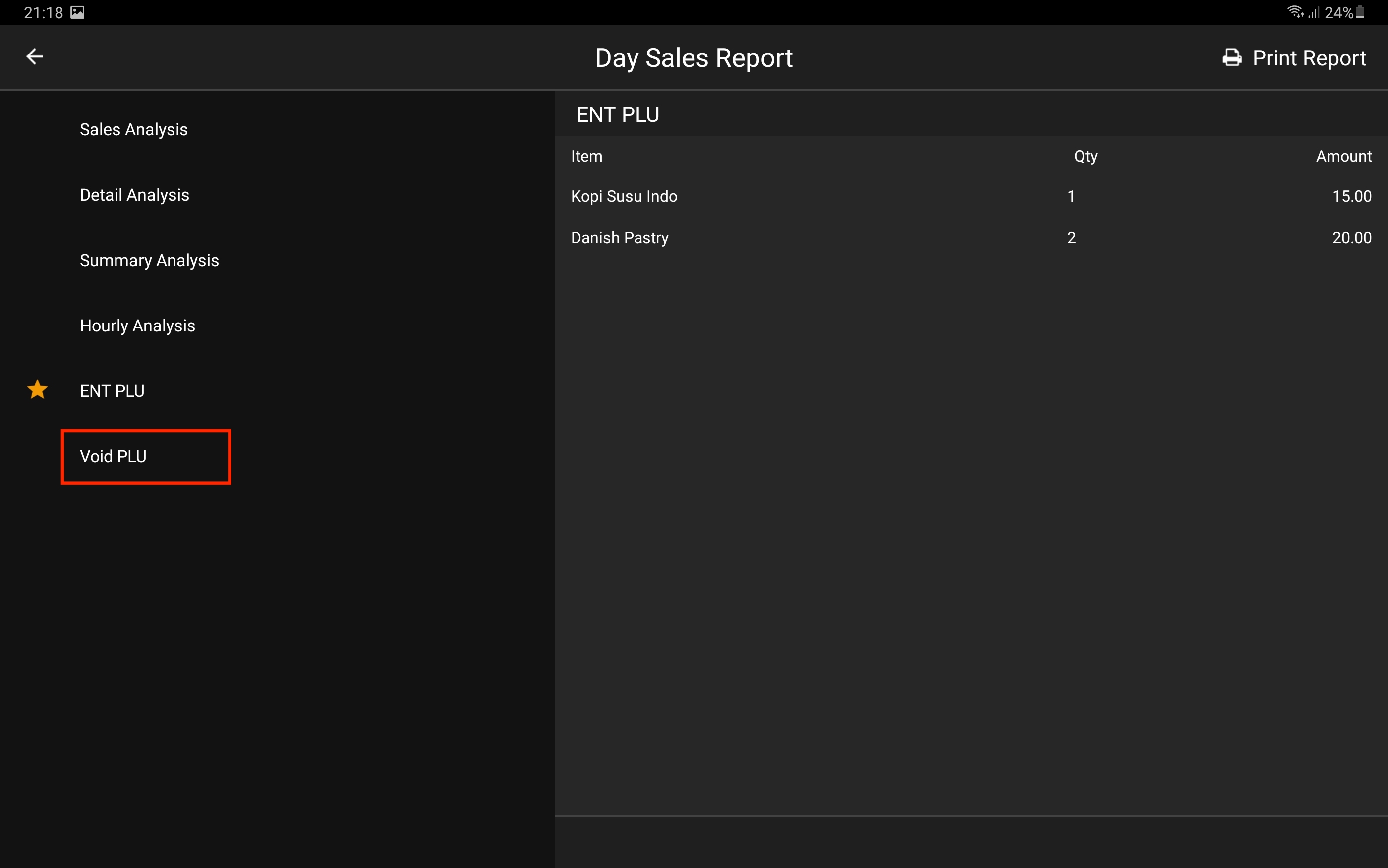Click the Qty column header

(x=1085, y=156)
